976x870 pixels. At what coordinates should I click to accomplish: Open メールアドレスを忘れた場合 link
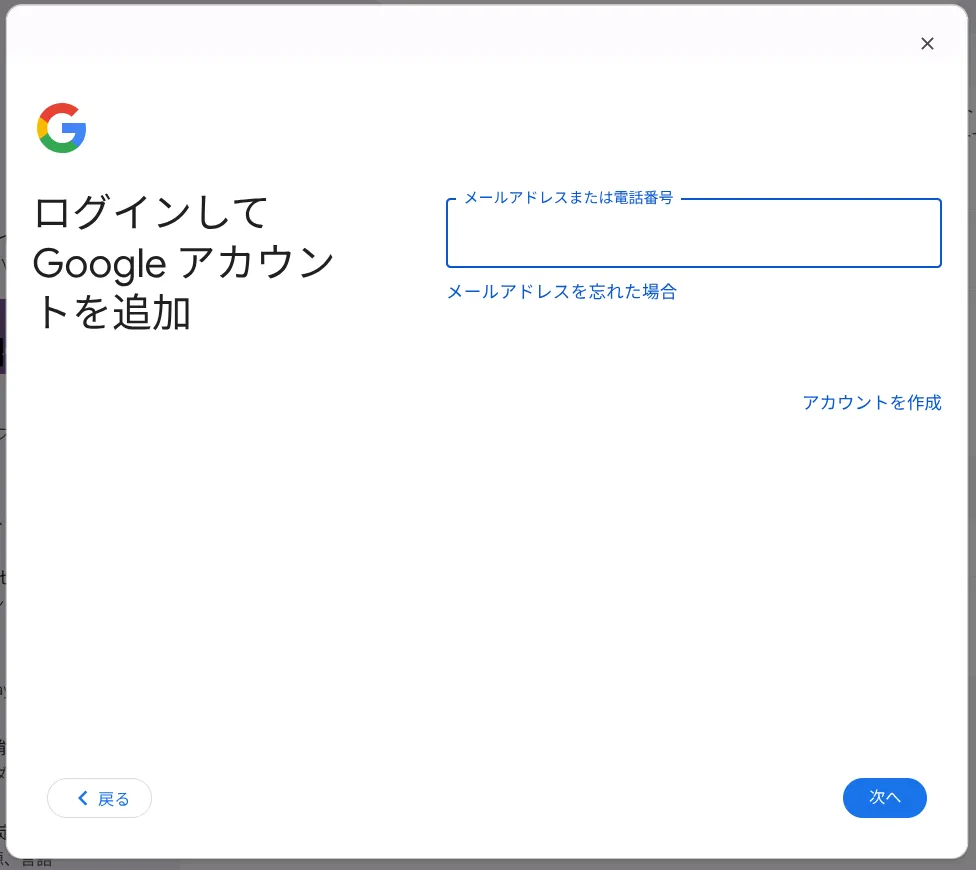coord(561,291)
